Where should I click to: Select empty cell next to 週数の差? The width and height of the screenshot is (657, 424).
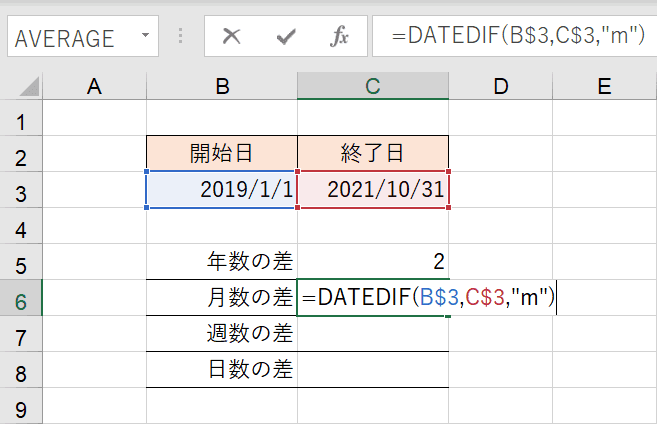pyautogui.click(x=373, y=334)
